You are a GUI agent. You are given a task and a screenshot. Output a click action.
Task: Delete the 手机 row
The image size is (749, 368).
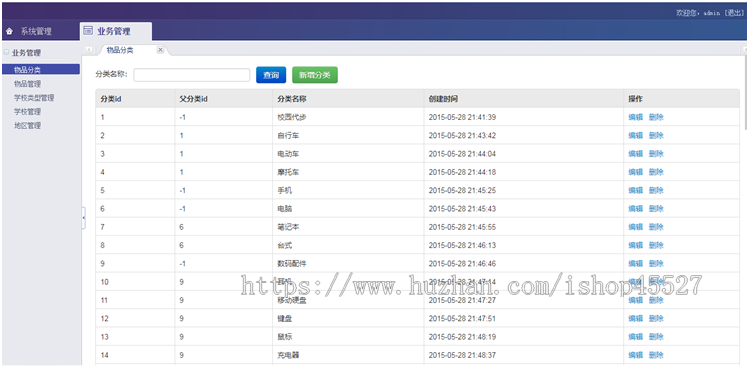[x=656, y=190]
